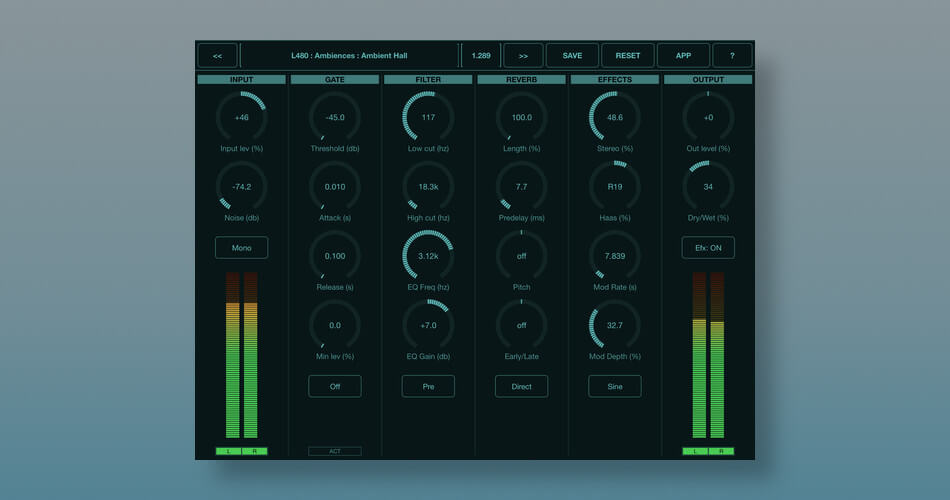The width and height of the screenshot is (950, 500).
Task: Toggle the Efx: ON button
Action: coord(708,247)
